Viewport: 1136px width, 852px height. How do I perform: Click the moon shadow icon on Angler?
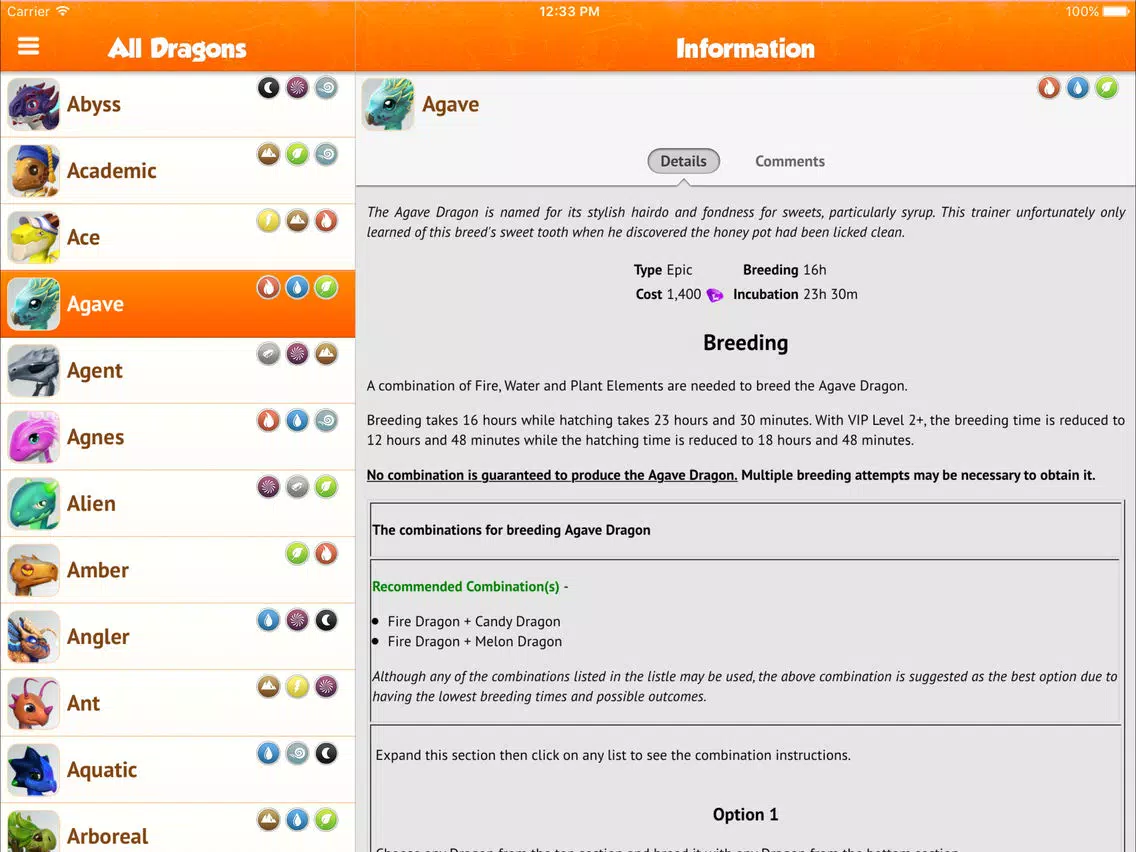326,621
